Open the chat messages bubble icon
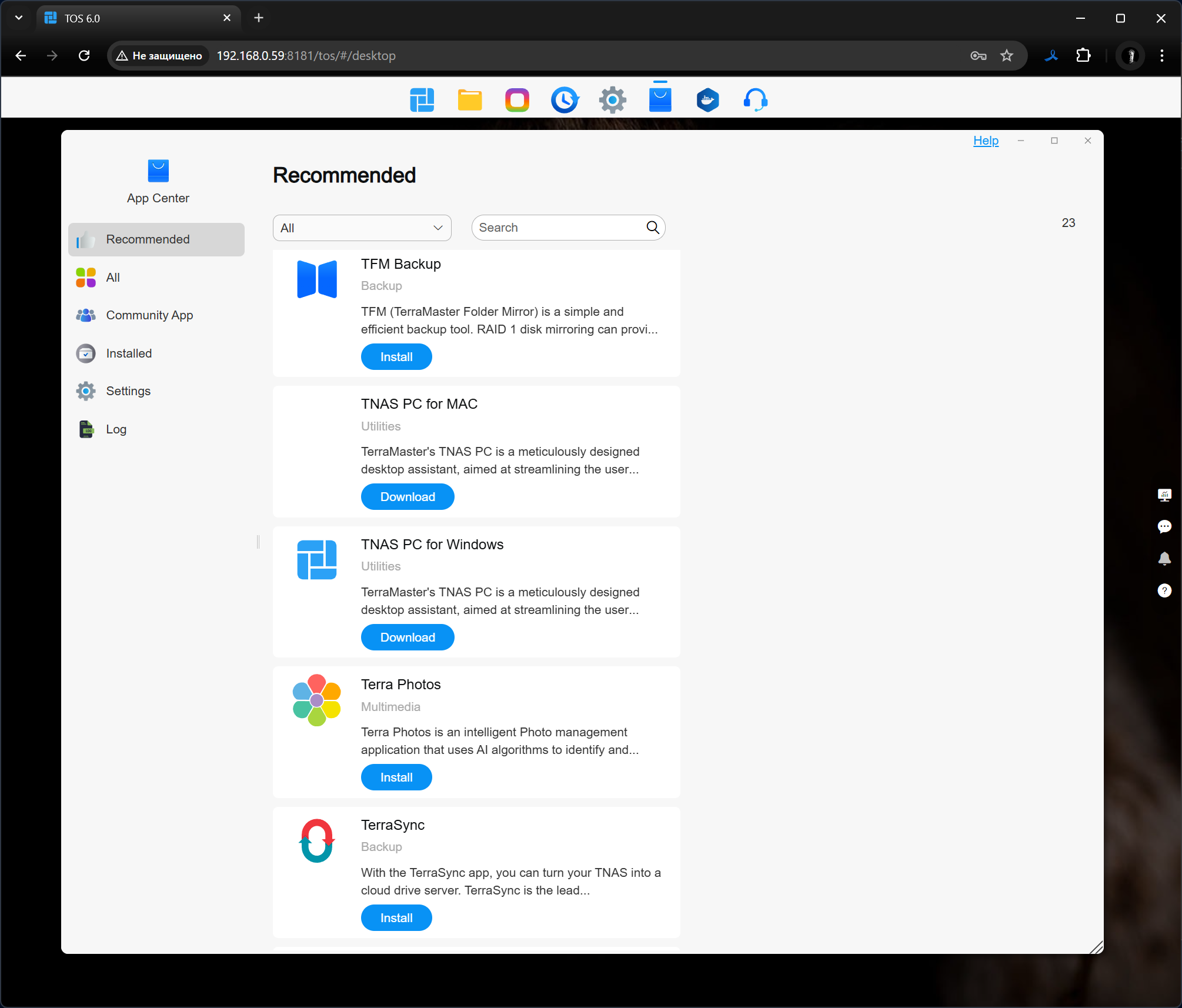 click(x=1164, y=526)
